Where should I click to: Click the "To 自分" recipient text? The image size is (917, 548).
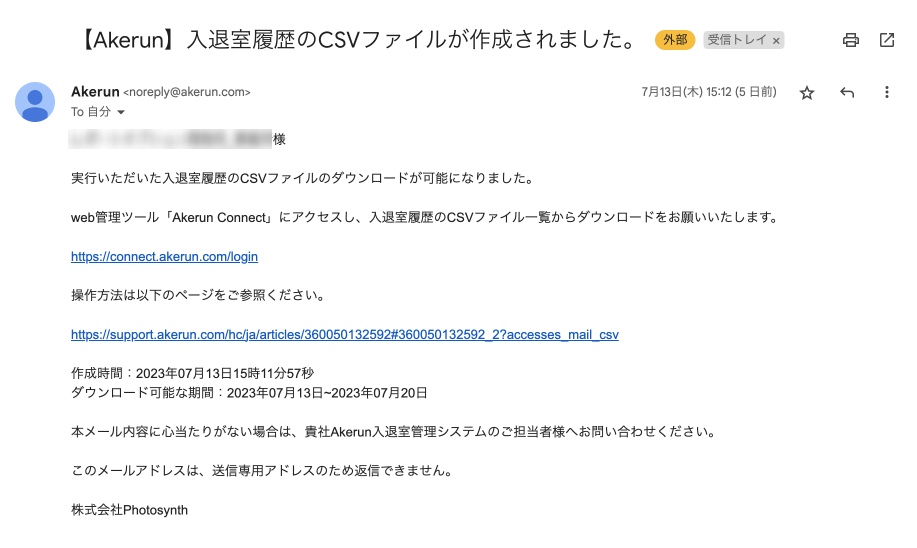click(x=91, y=112)
